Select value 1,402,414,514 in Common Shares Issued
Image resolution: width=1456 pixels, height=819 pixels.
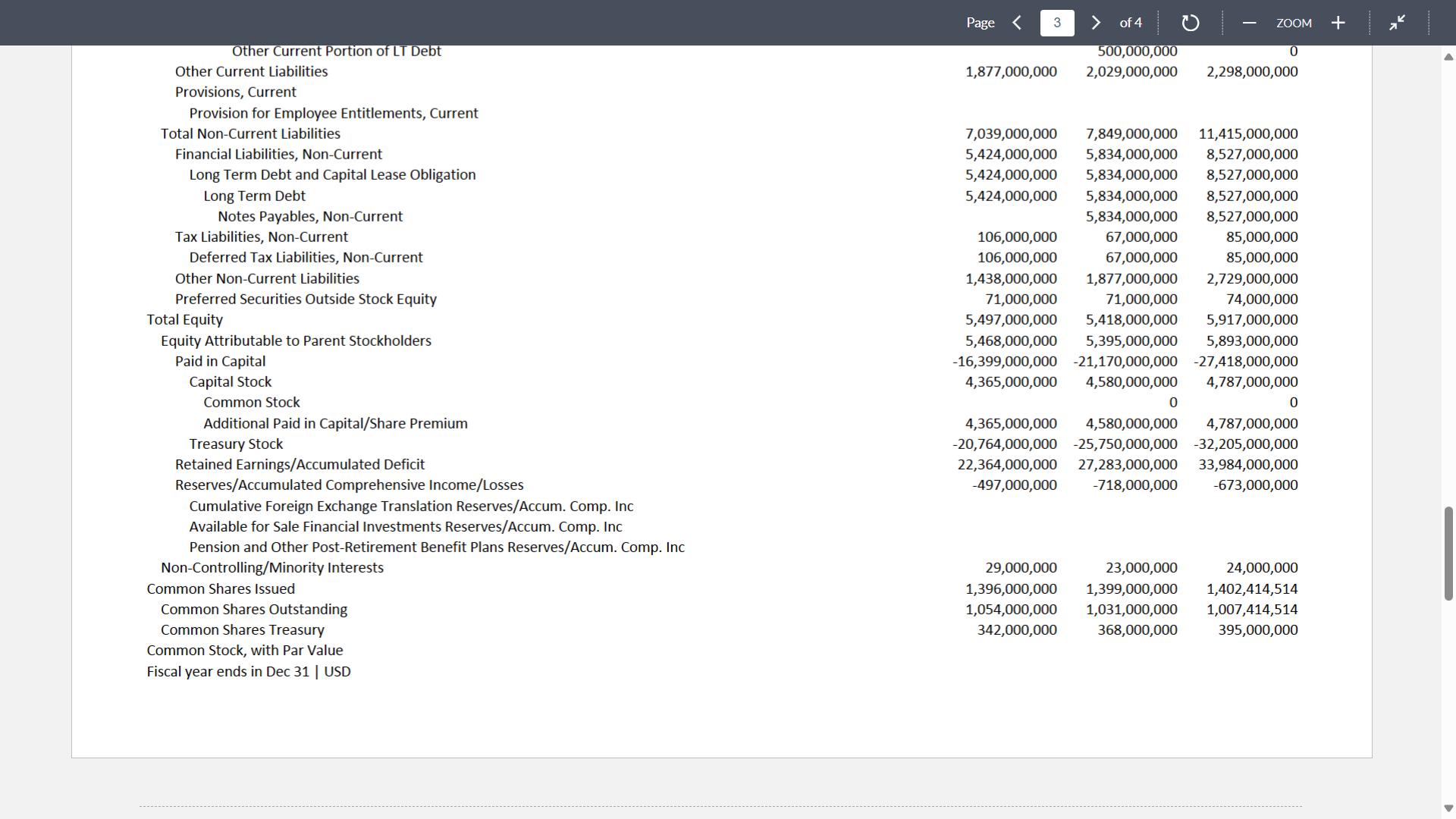point(1252,588)
